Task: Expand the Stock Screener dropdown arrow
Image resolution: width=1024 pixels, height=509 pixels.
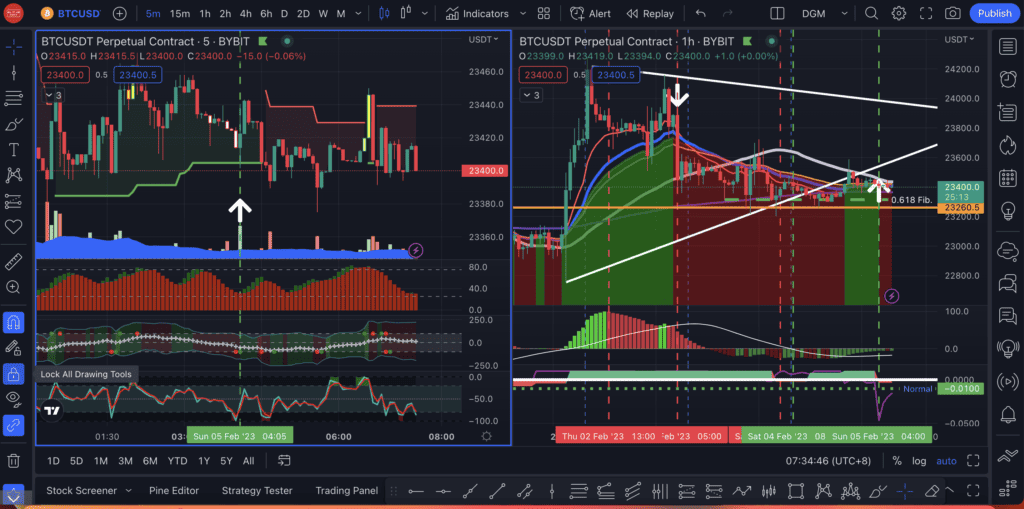Action: 128,490
